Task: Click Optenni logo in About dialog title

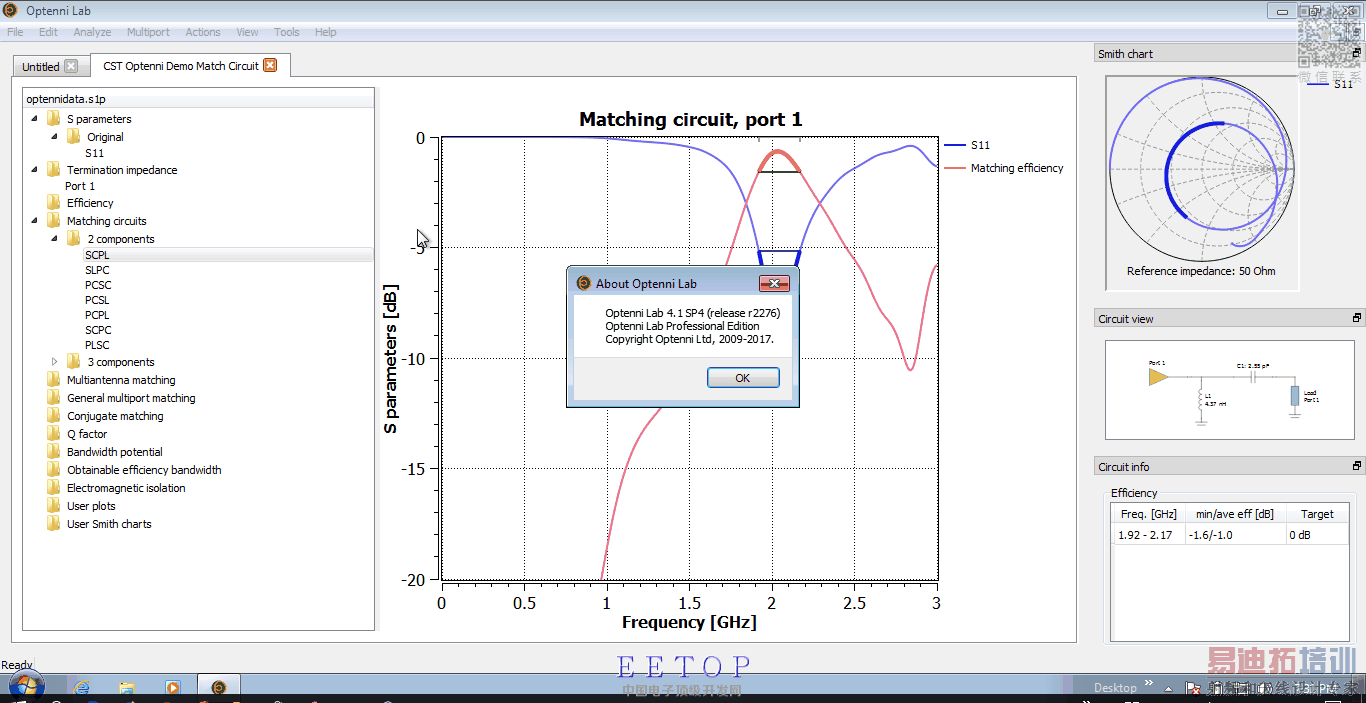Action: [x=584, y=283]
